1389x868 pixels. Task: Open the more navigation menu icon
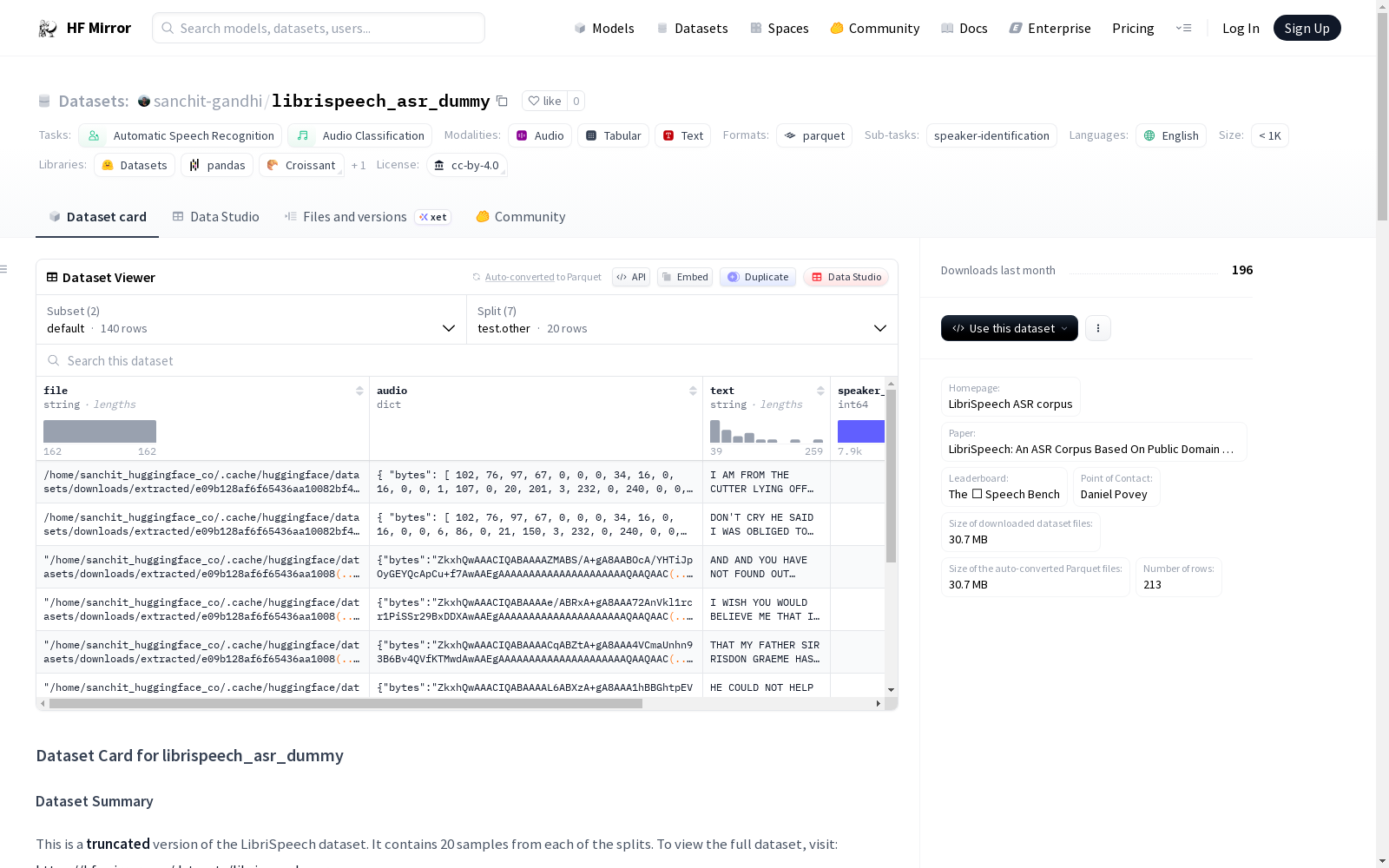pos(1183,28)
